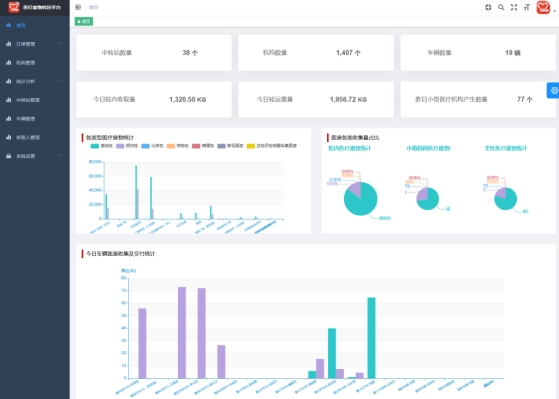Screen dimensions: 559x399
Task: Expand the 统计分析 sidebar submenu arrow
Action: tap(61, 81)
